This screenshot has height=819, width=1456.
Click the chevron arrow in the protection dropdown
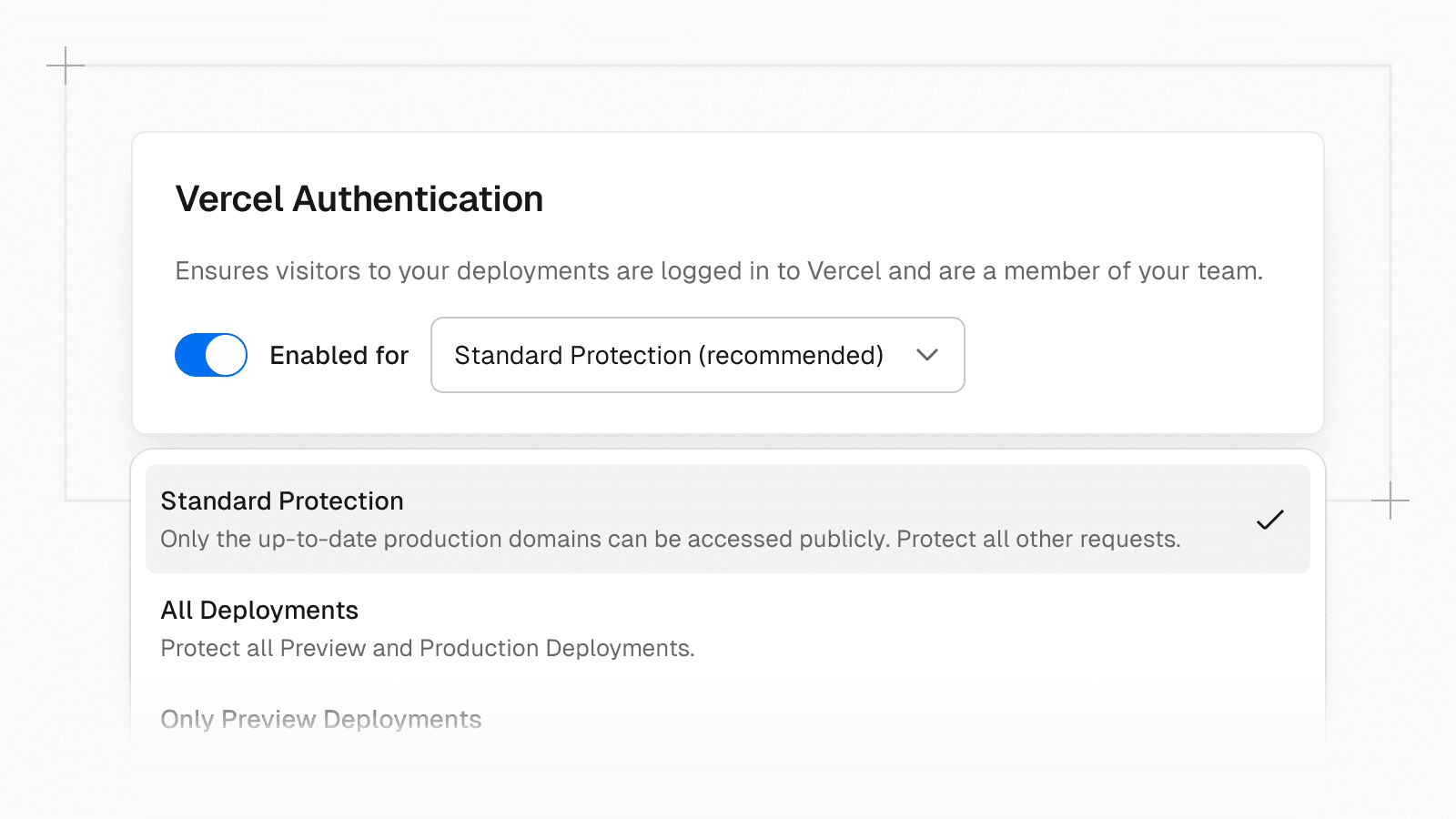click(x=926, y=355)
